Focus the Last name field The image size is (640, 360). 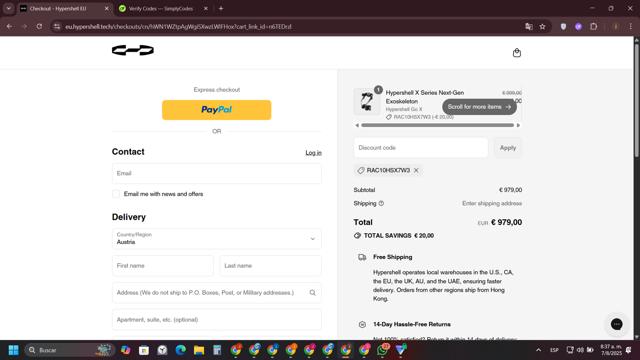(270, 266)
